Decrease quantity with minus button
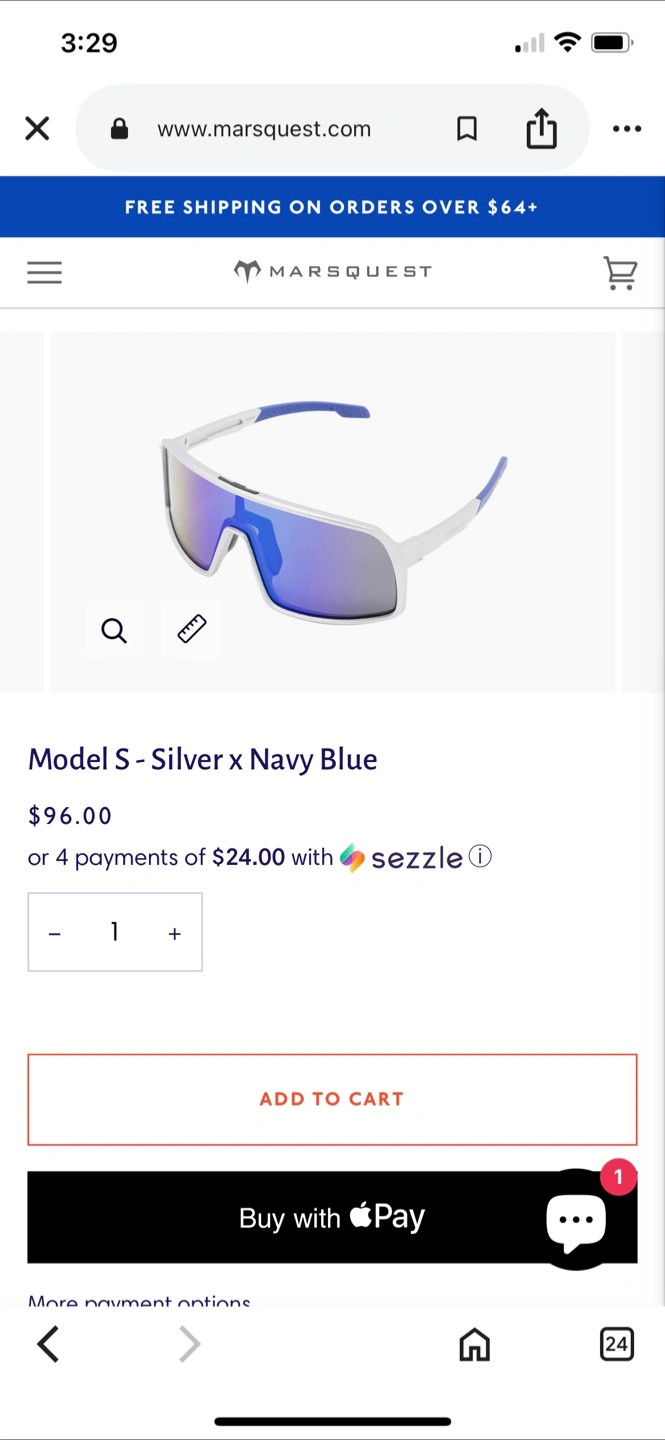The width and height of the screenshot is (665, 1440). [55, 933]
